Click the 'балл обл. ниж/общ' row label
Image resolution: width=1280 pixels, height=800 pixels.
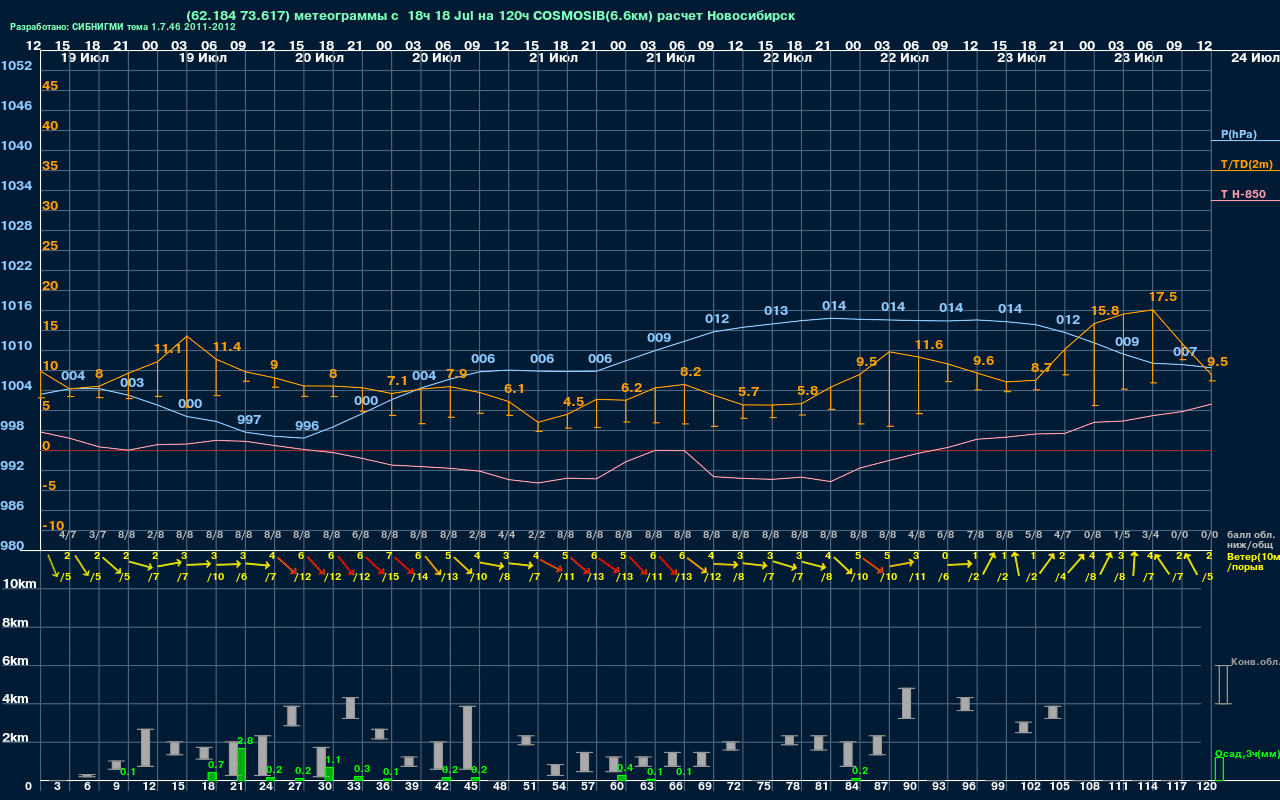[1250, 540]
